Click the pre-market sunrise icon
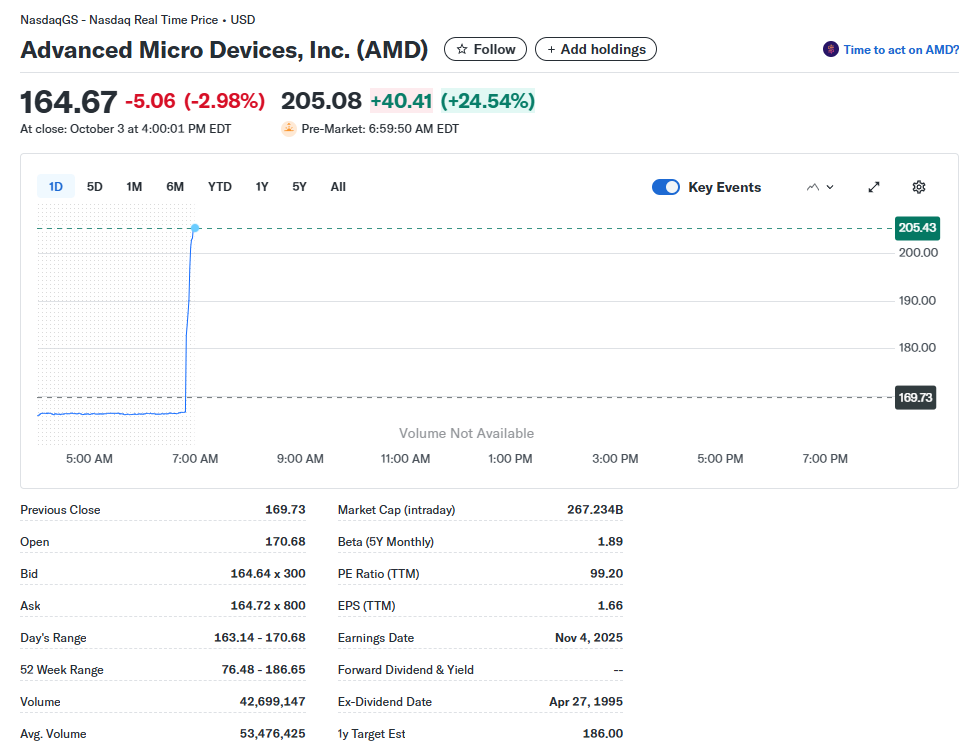This screenshot has height=756, width=967. tap(289, 129)
